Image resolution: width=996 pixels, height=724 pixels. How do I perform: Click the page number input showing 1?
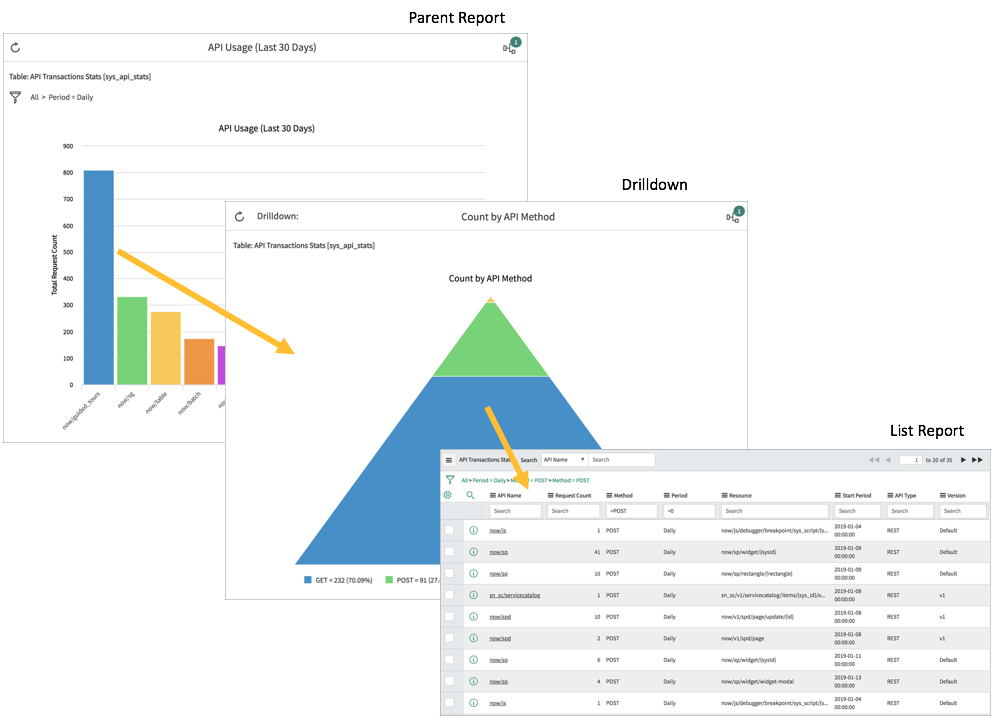(912, 460)
